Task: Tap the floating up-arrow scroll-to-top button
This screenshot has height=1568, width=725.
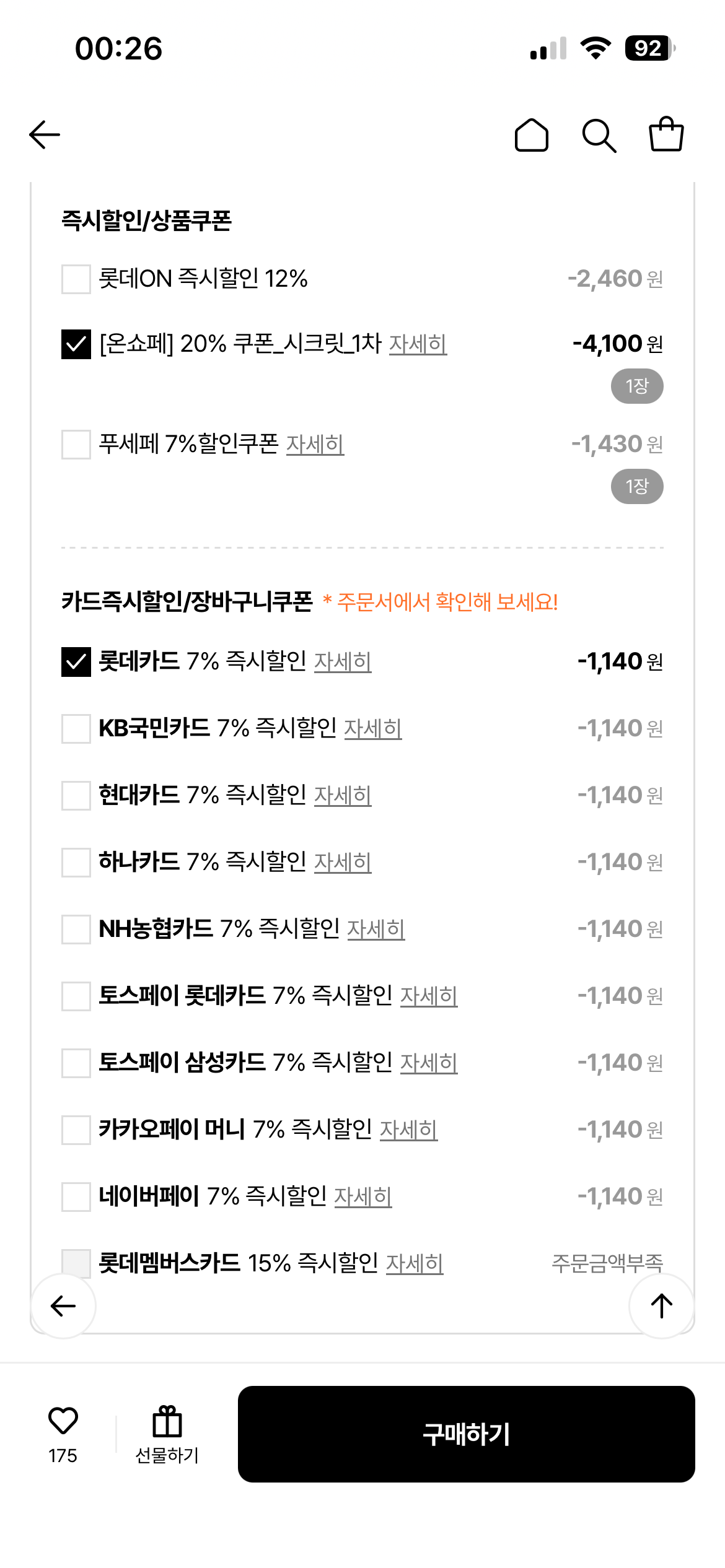Action: click(x=662, y=1306)
